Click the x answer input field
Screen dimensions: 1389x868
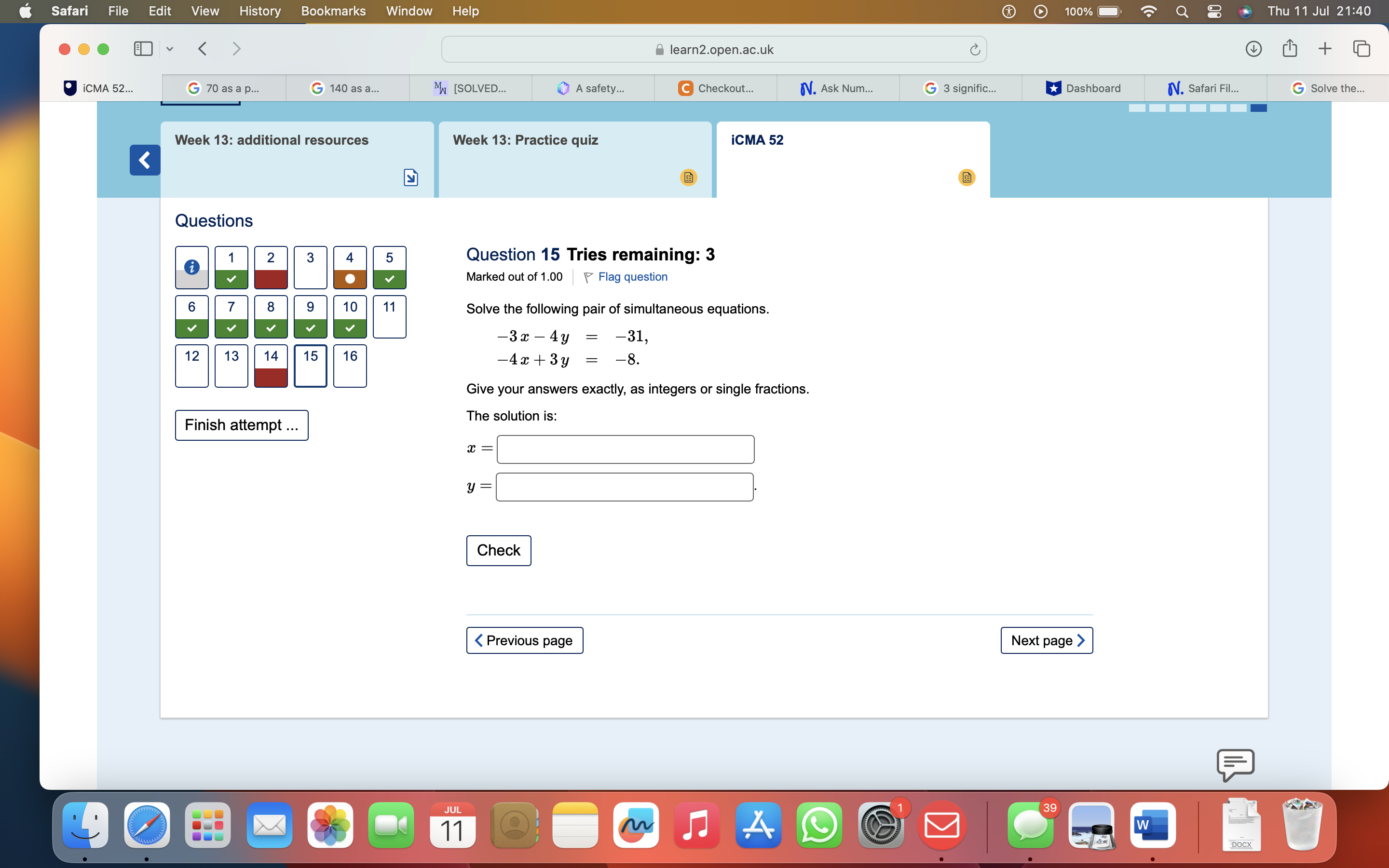point(625,449)
